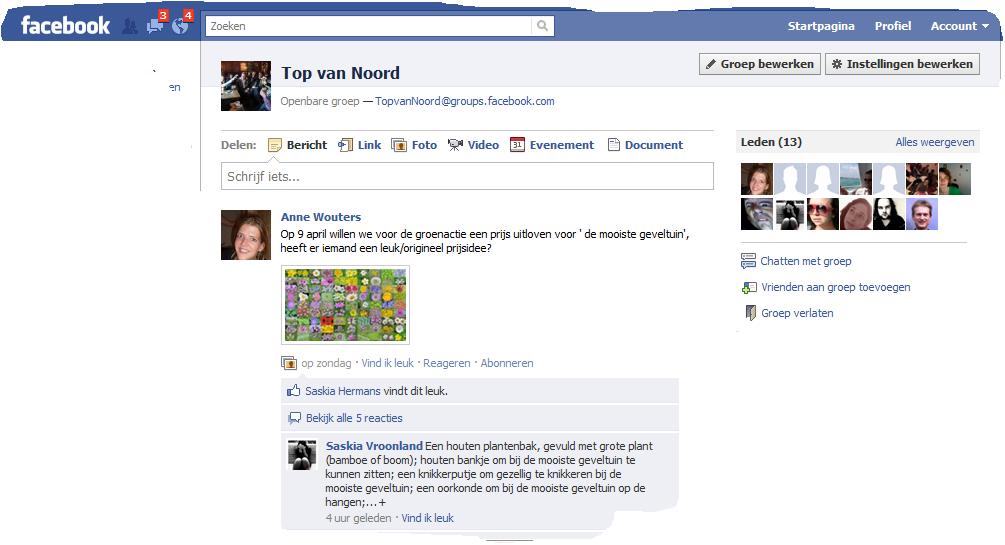Click the Instellingen bewerken button
Image resolution: width=1005 pixels, height=545 pixels.
902,64
